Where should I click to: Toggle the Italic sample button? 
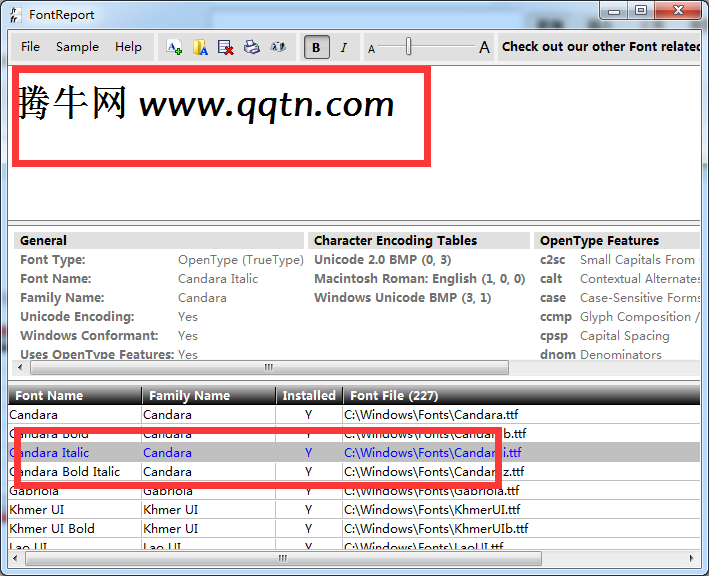pyautogui.click(x=344, y=47)
